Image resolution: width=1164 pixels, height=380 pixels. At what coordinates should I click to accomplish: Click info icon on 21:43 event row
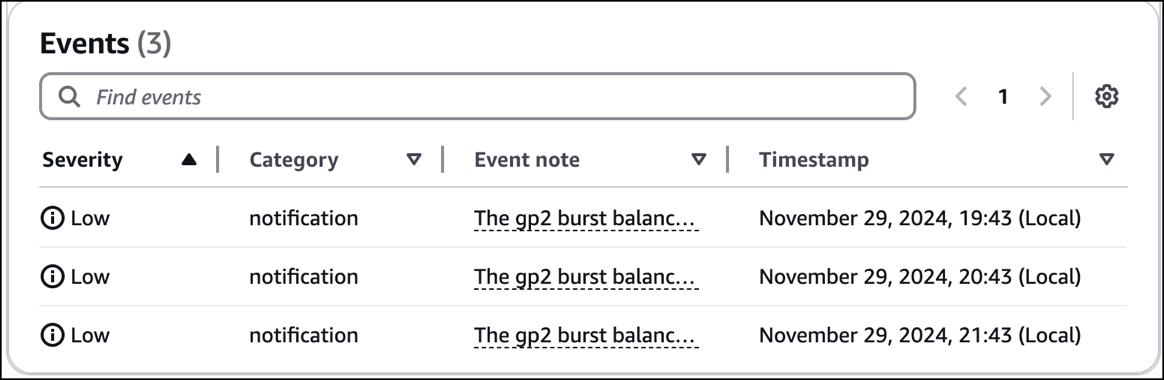[x=53, y=335]
